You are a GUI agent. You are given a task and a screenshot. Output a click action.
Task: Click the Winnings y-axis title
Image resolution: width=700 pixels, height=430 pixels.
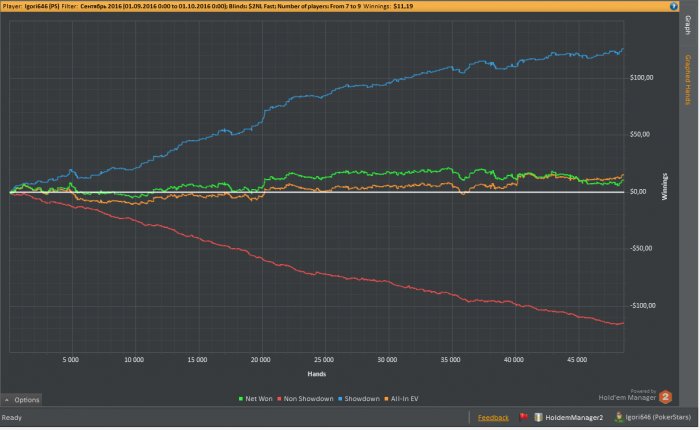coord(664,187)
